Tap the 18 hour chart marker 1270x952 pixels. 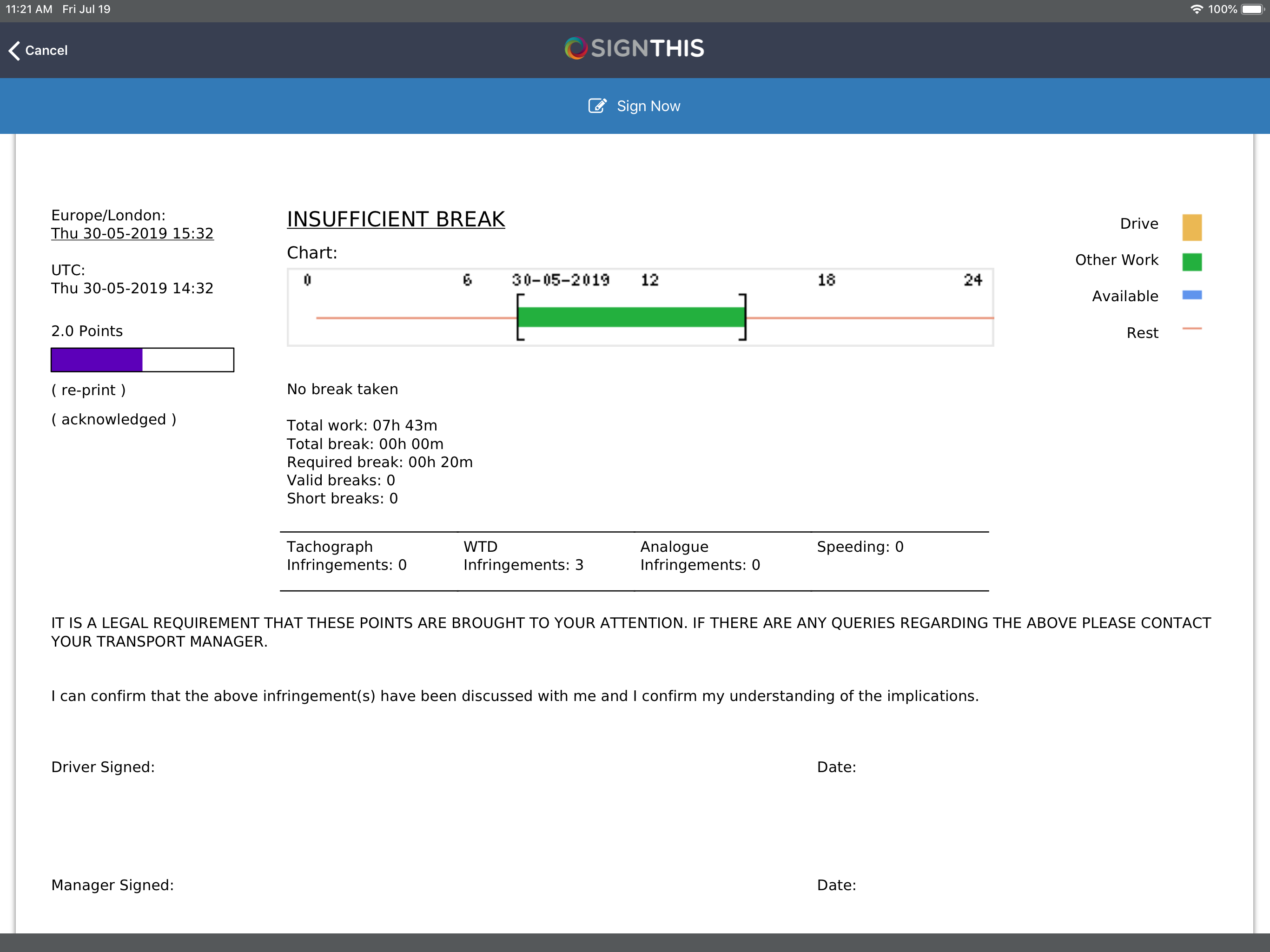coord(826,280)
